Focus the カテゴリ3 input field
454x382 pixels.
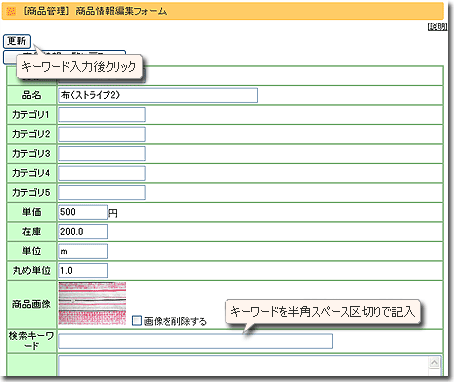[102, 153]
